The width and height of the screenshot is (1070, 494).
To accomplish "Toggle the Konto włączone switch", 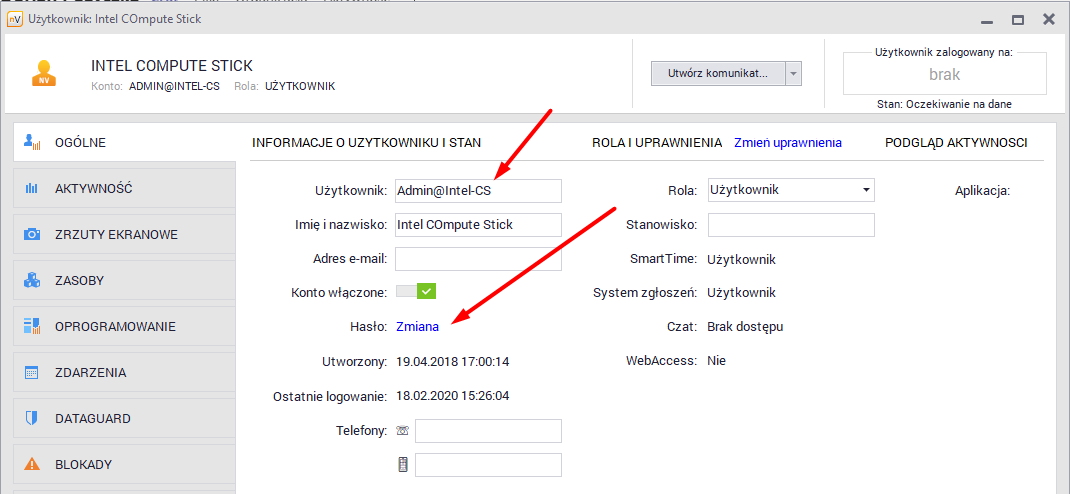I will point(417,292).
